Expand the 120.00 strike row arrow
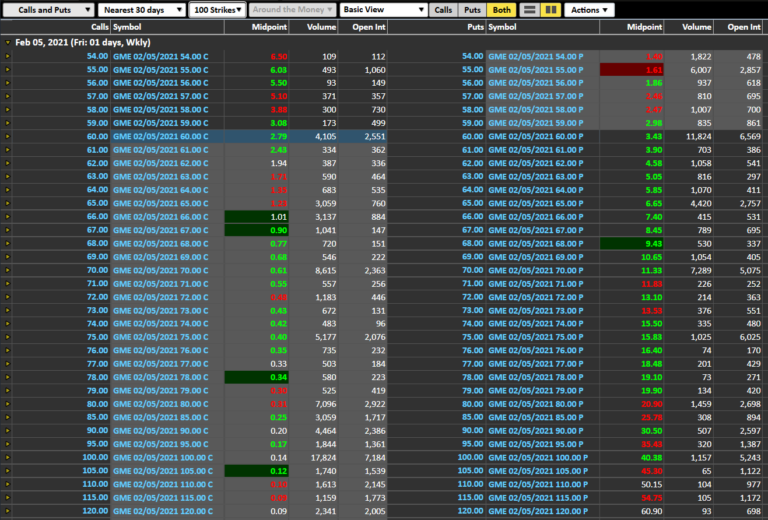This screenshot has width=768, height=520. tap(7, 511)
